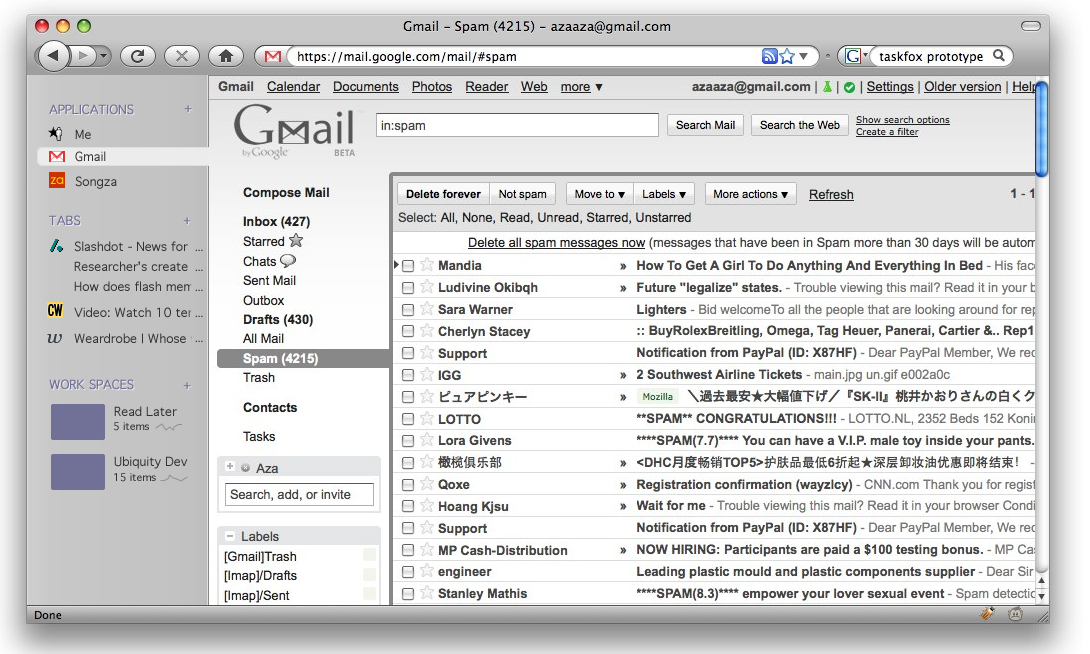
Task: Click the CW icon for Video tab
Action: [55, 311]
